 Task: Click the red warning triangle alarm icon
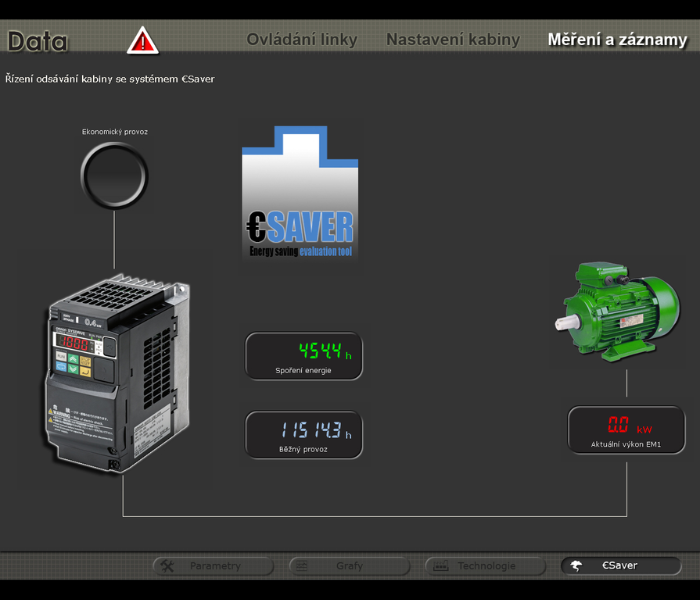pos(142,41)
